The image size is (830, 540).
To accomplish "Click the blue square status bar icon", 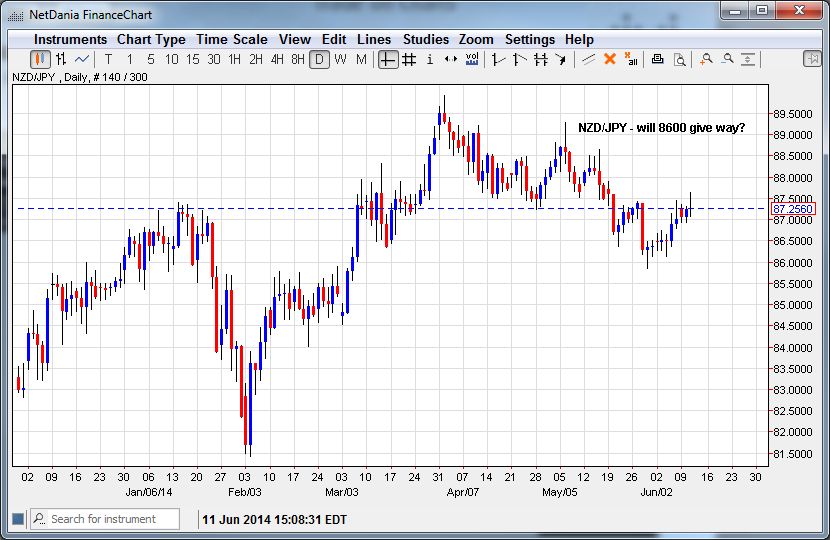I will pyautogui.click(x=18, y=519).
